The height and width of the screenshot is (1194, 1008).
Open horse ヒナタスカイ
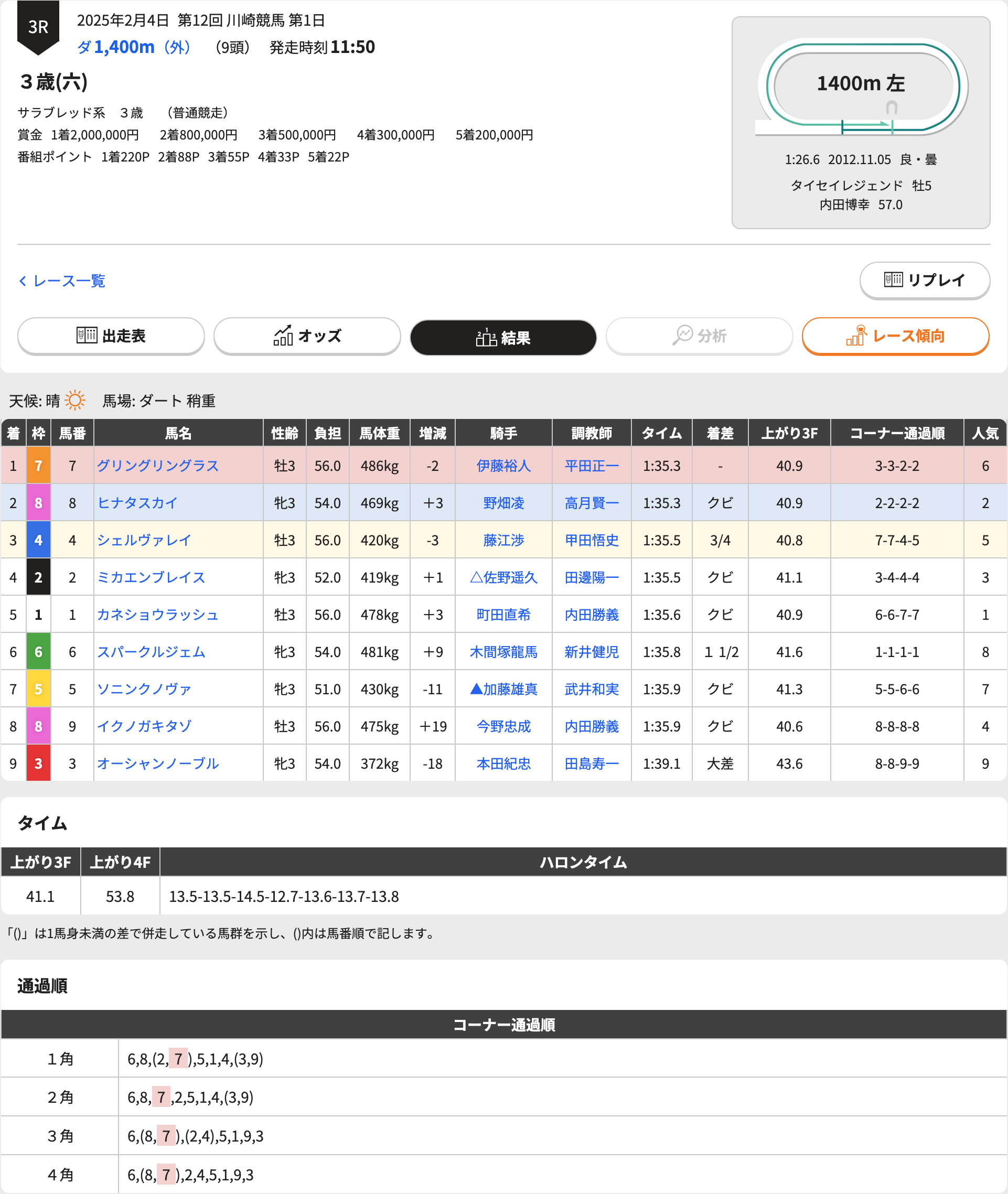[x=137, y=503]
